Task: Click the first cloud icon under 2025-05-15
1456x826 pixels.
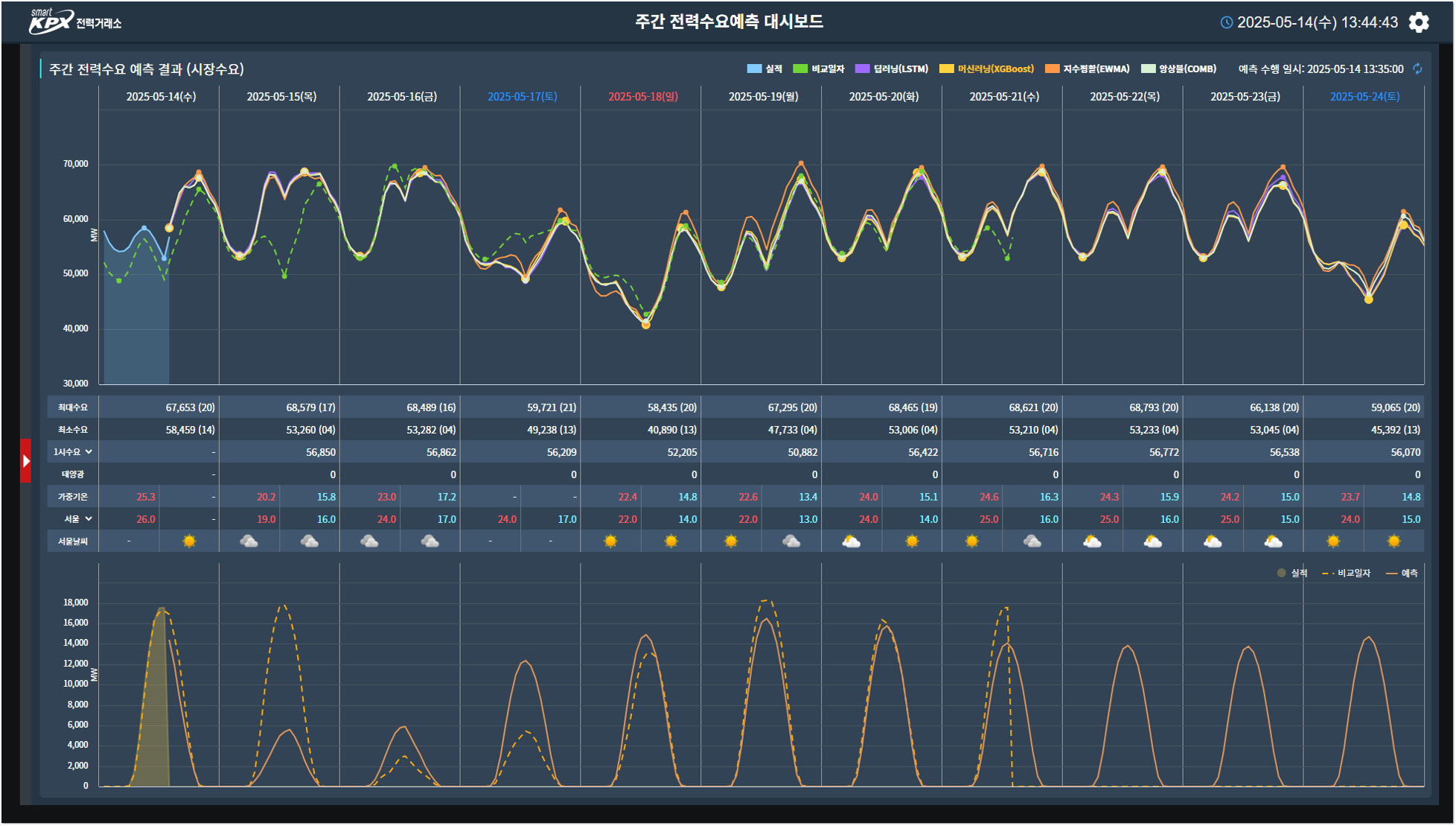Action: pyautogui.click(x=249, y=541)
